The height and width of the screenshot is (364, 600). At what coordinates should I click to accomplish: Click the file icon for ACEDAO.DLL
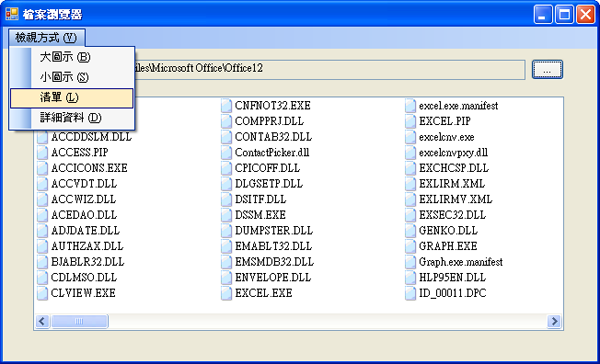click(x=42, y=215)
